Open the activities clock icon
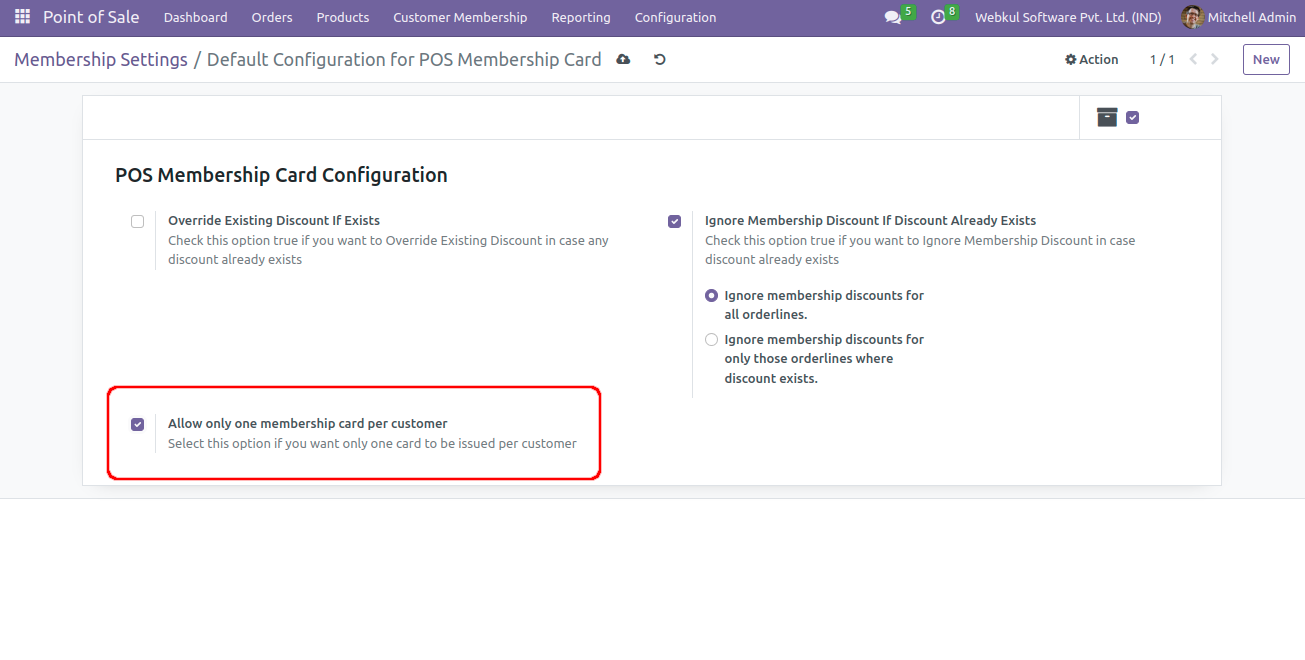This screenshot has width=1305, height=660. [938, 17]
